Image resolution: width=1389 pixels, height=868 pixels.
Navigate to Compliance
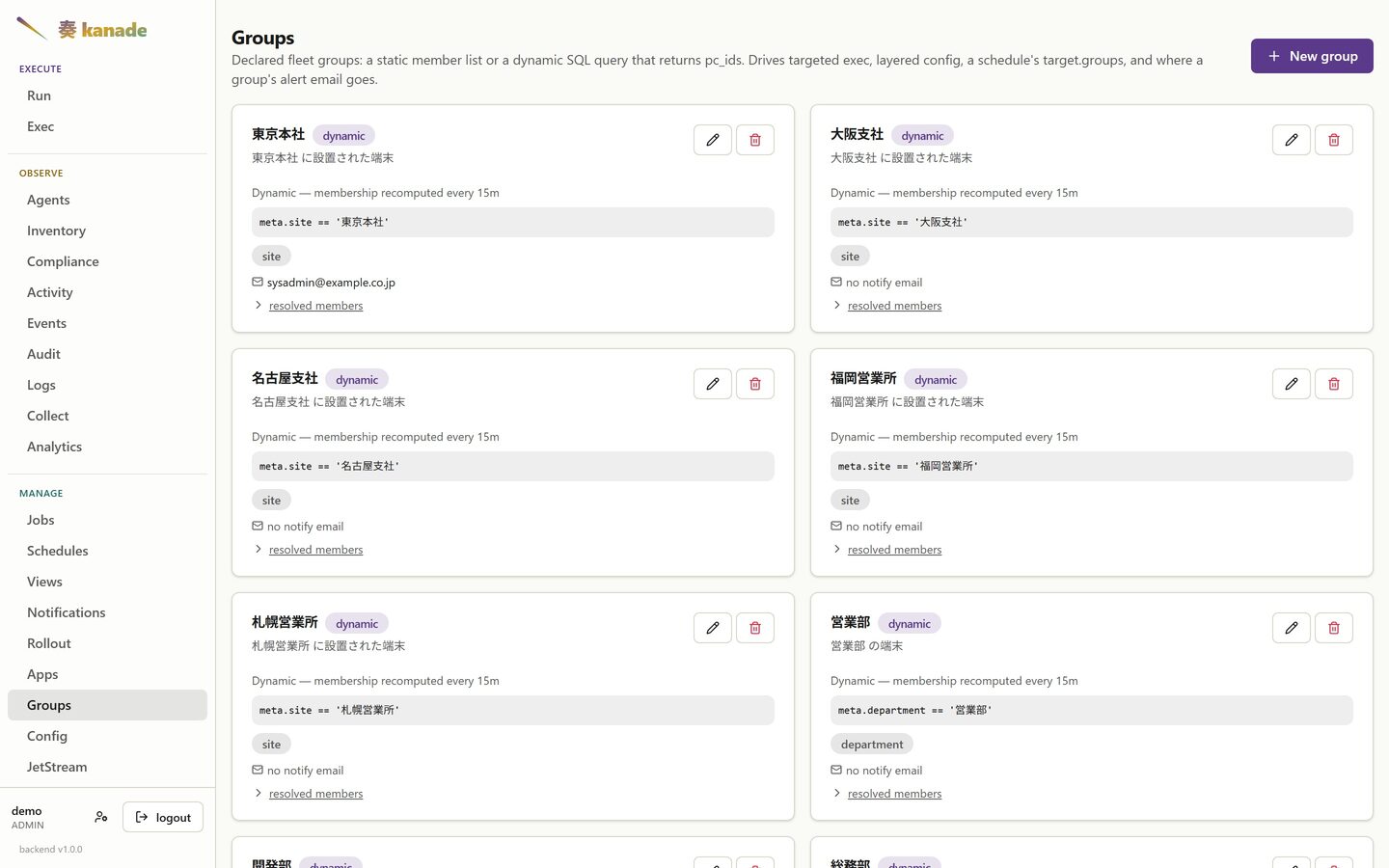coord(107,261)
